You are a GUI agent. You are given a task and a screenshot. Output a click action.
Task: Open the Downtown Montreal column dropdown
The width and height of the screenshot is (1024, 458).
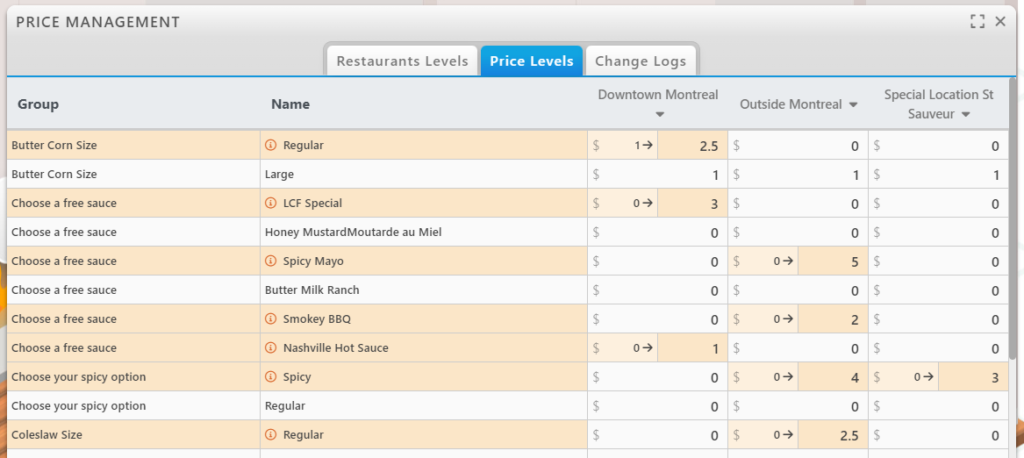coord(658,114)
